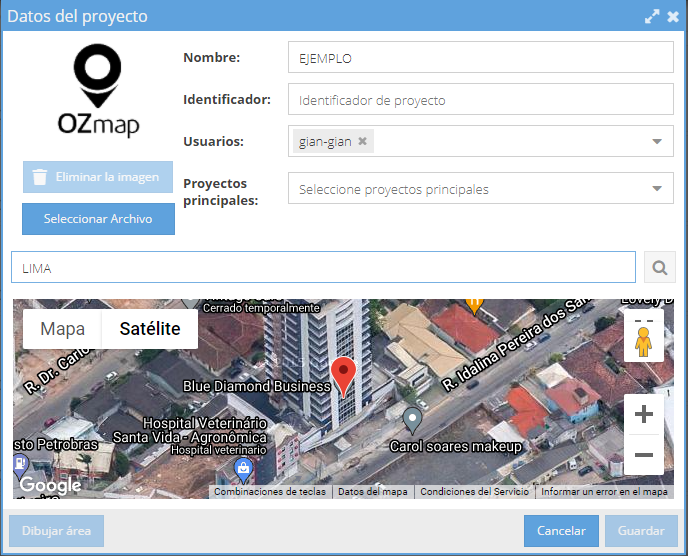Image resolution: width=688 pixels, height=556 pixels.
Task: Click the gian-gian user tag text
Action: (x=325, y=141)
